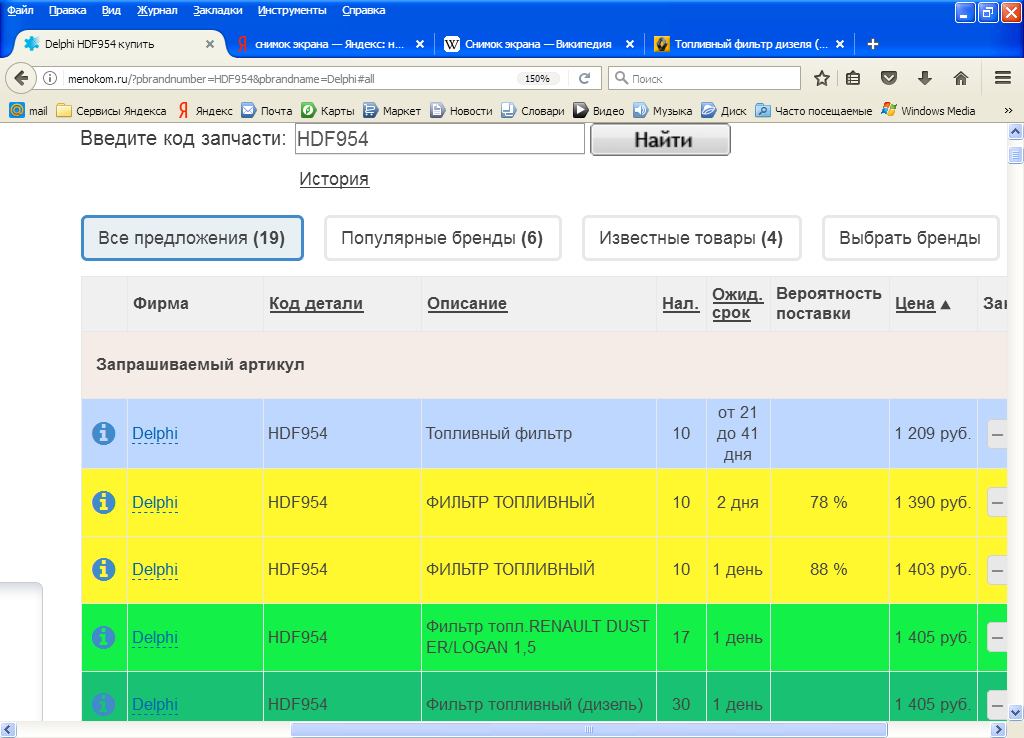Screen dimensions: 1024x738
Task: Open the История link
Action: click(334, 179)
